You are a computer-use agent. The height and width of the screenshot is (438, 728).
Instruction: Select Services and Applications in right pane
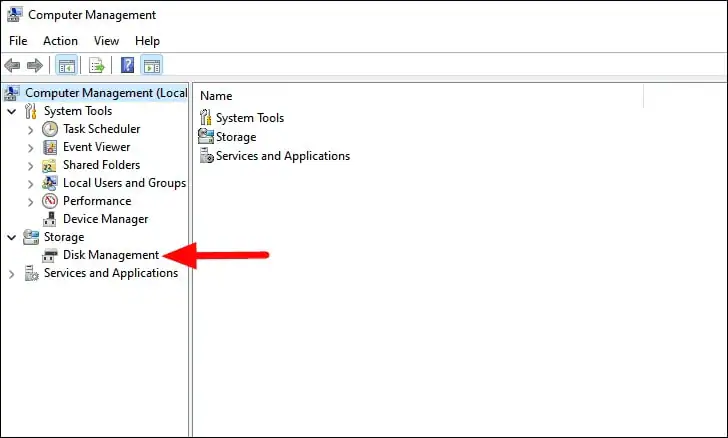[x=283, y=156]
